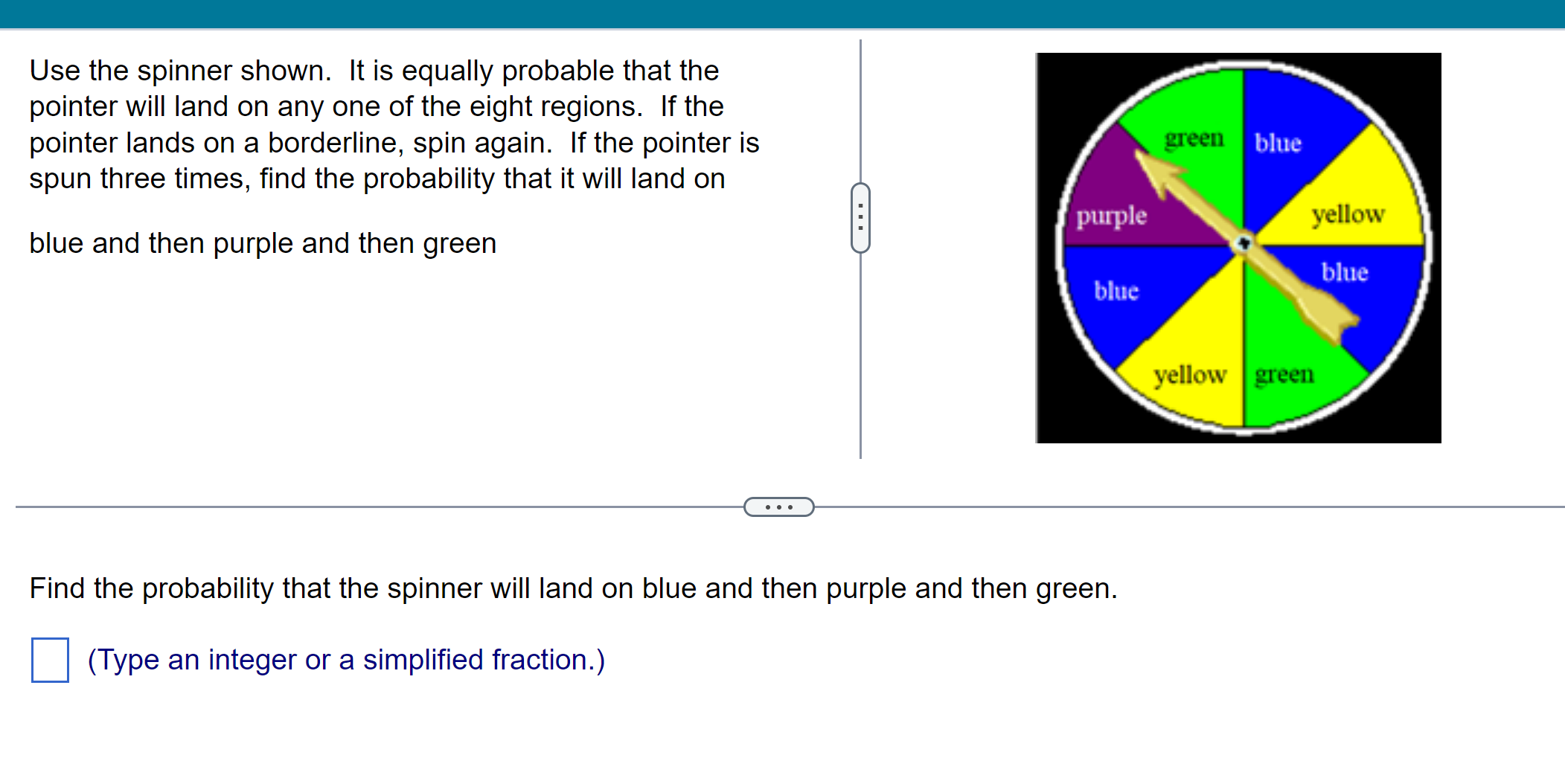The image size is (1565, 784).
Task: Click the blue wedge below purple
Action: [x=1116, y=290]
